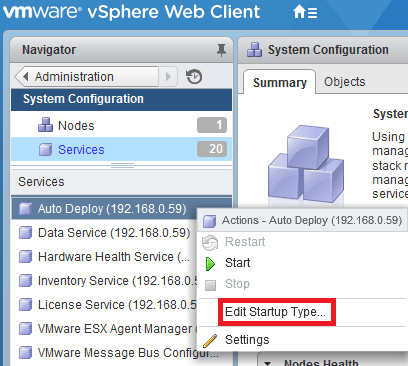The width and height of the screenshot is (408, 366).
Task: Click the VMware Message Bus cube icon
Action: coord(25,353)
